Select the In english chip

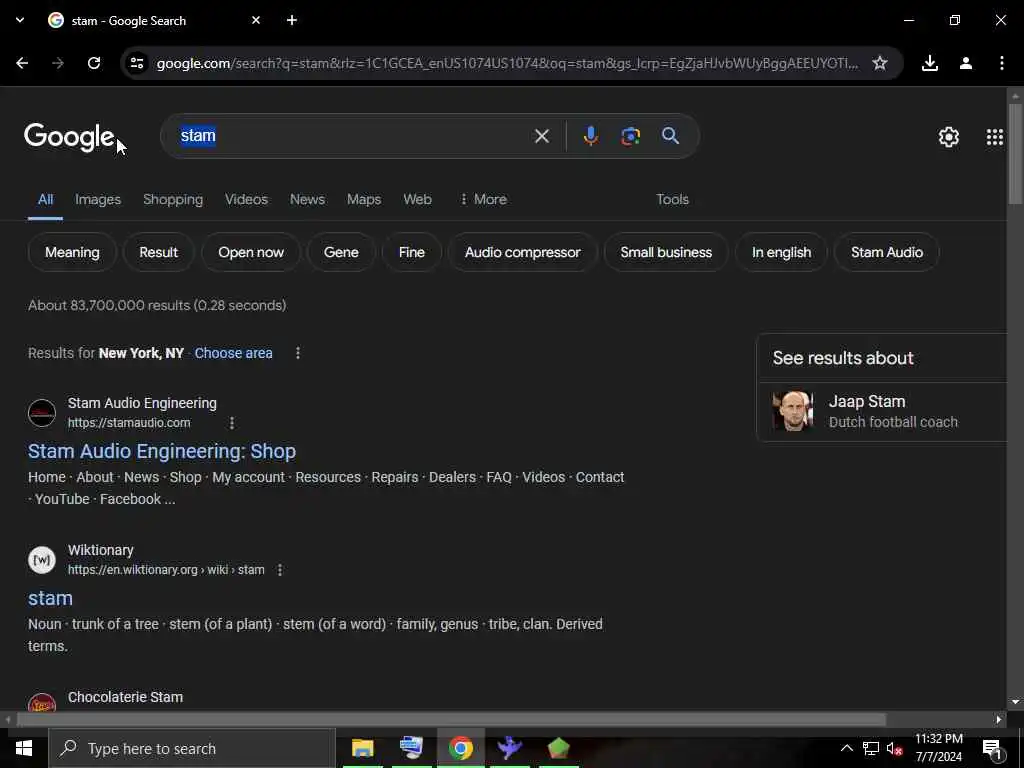pos(781,252)
